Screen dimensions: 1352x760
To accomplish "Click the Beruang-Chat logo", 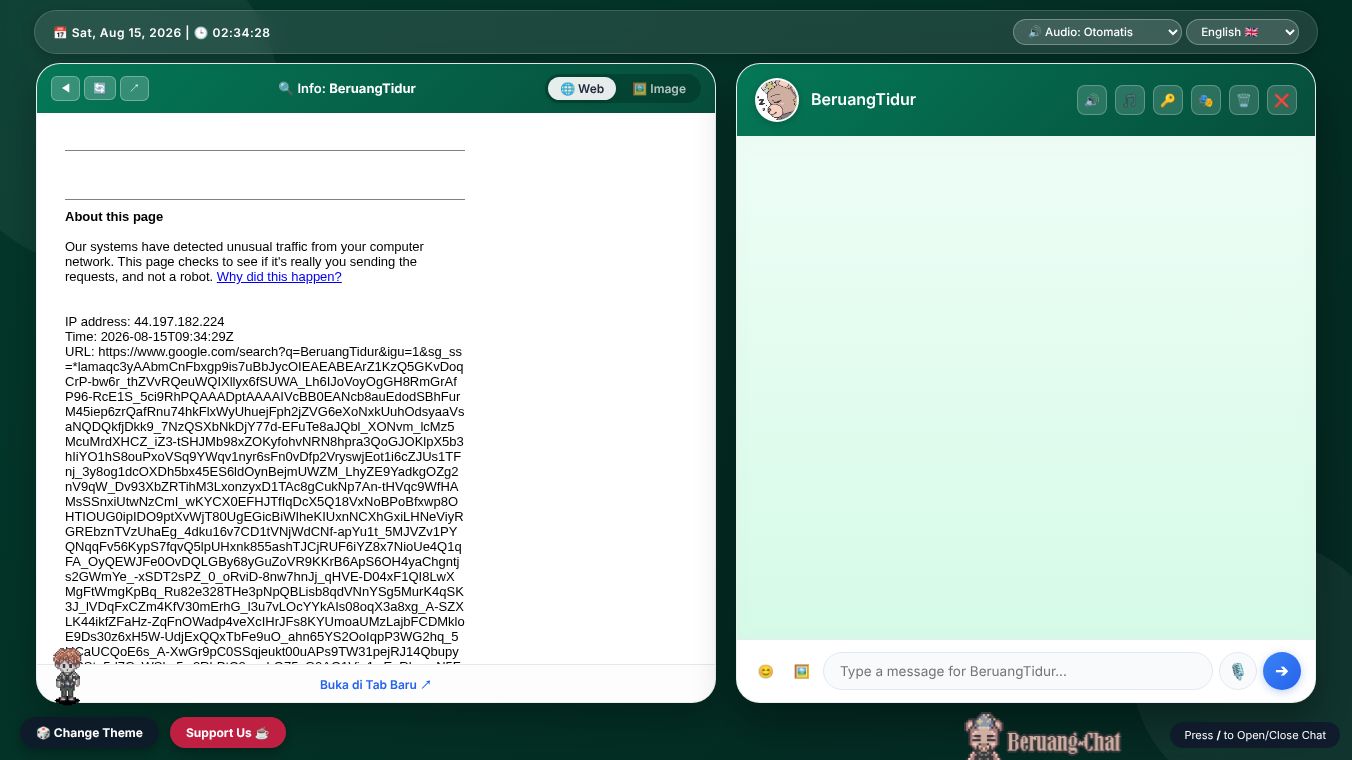I will click(1043, 737).
